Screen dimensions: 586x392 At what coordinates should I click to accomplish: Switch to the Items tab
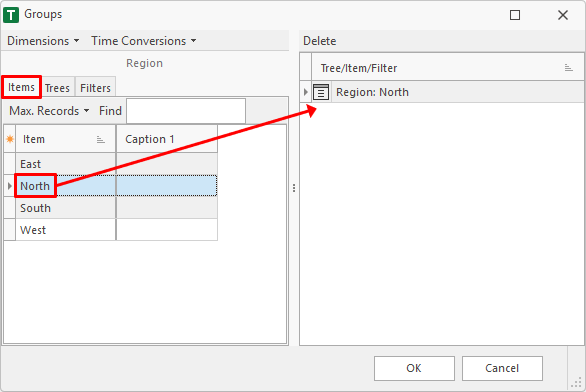point(21,87)
